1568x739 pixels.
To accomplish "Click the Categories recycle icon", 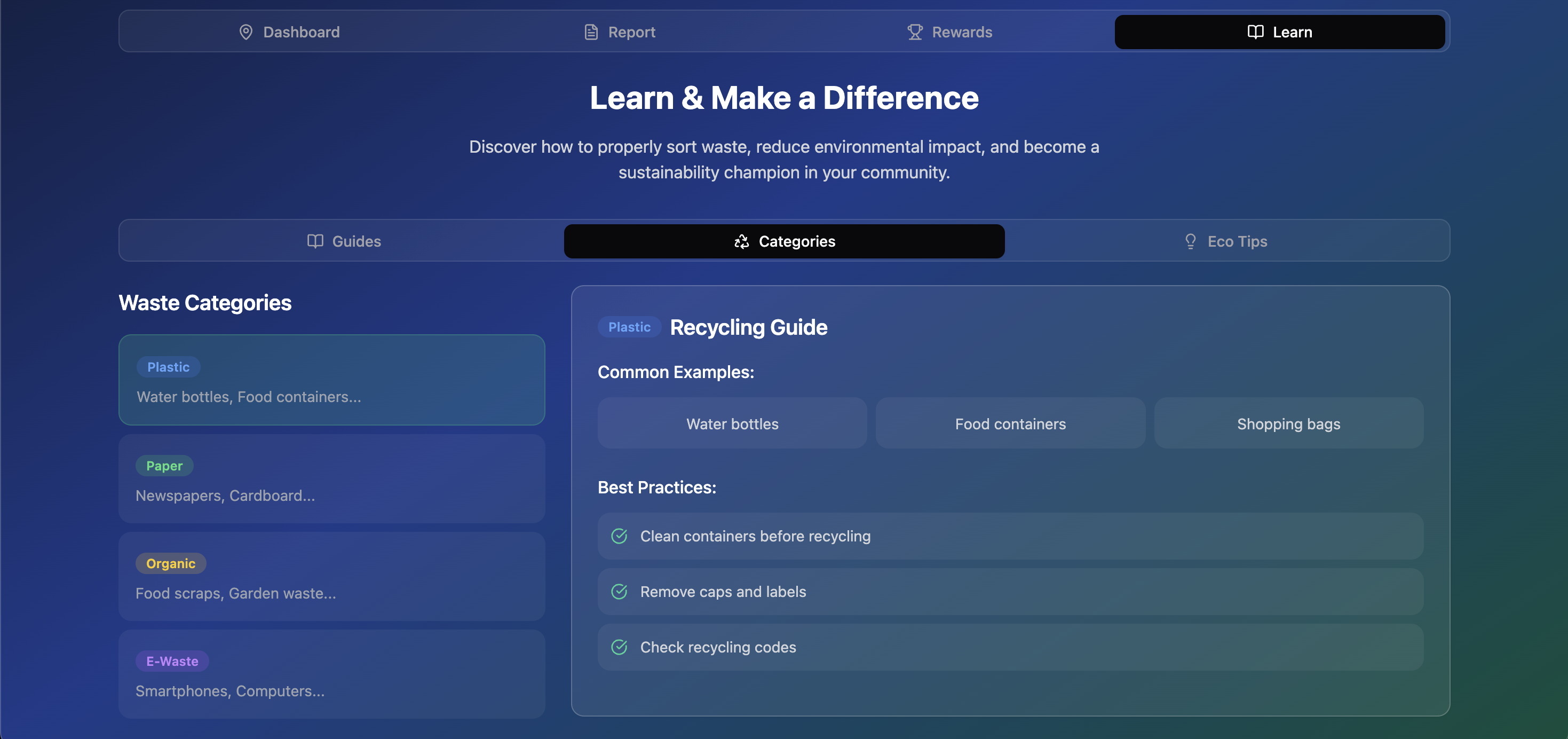I will coord(741,241).
